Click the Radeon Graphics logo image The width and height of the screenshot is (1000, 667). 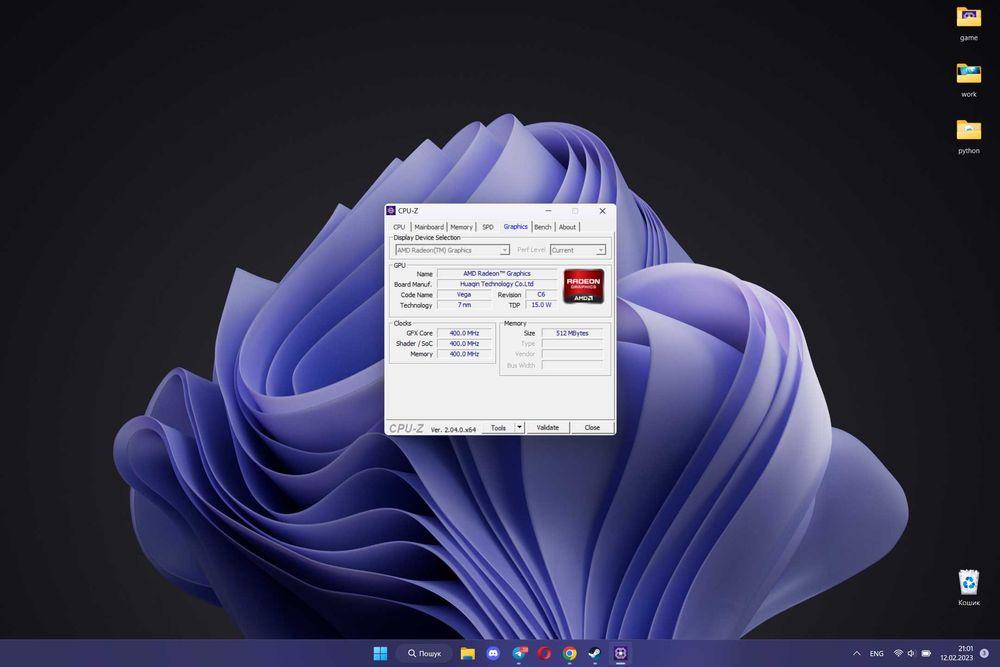pyautogui.click(x=583, y=286)
